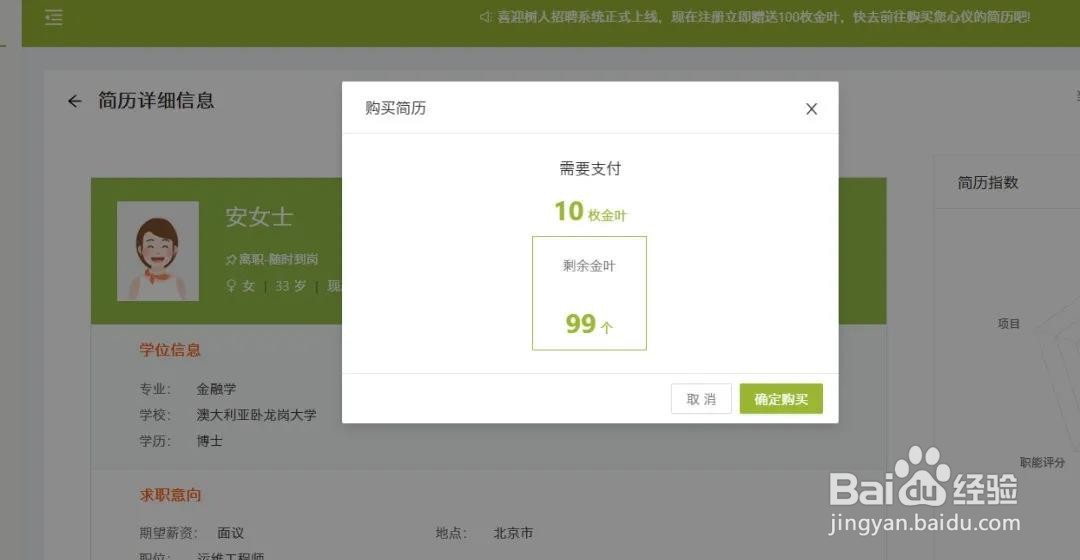Click the 职能评分 radar chart label
Screen dimensions: 1080x560
tap(1043, 462)
